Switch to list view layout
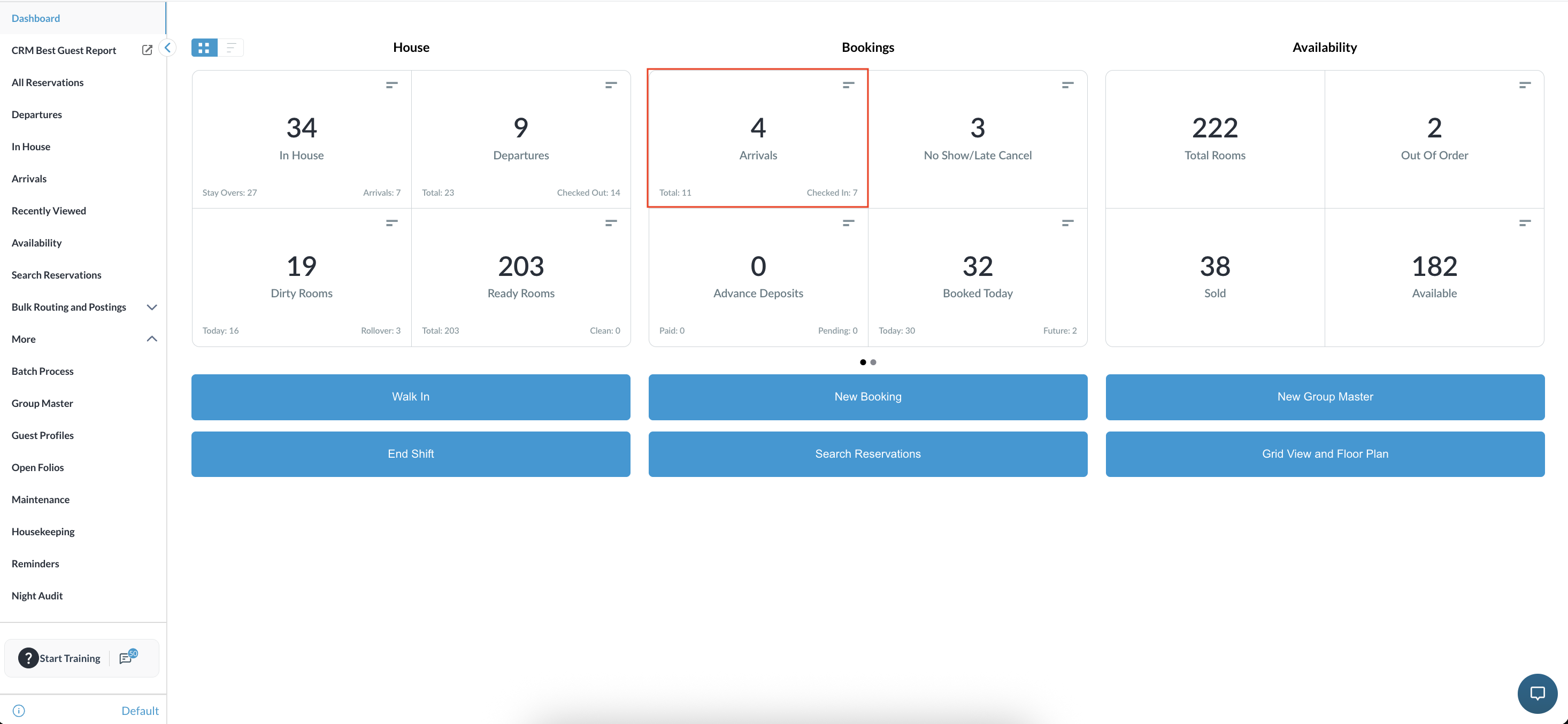The width and height of the screenshot is (1568, 724). point(230,48)
